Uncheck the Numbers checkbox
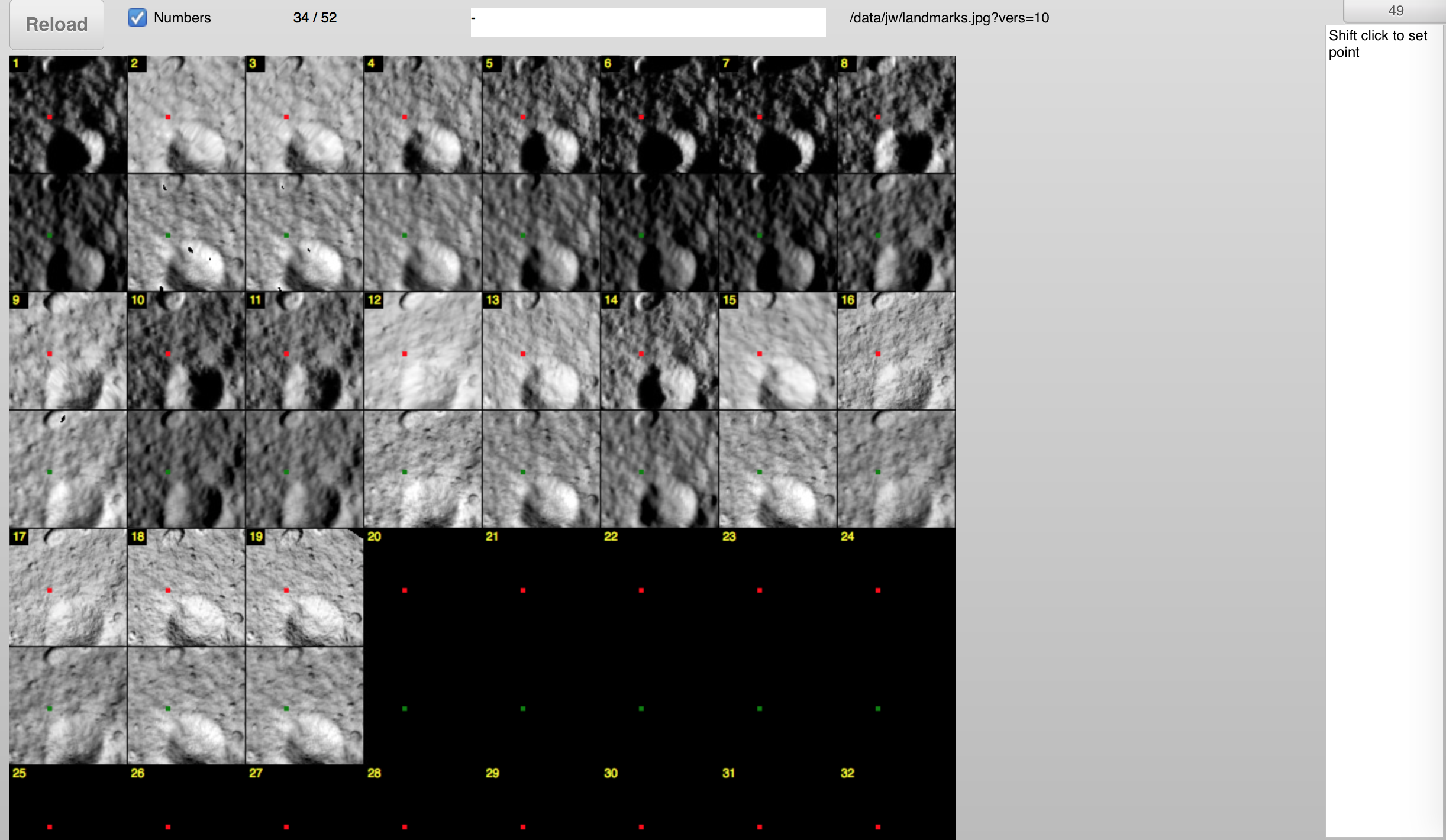The height and width of the screenshot is (840, 1446). point(137,18)
